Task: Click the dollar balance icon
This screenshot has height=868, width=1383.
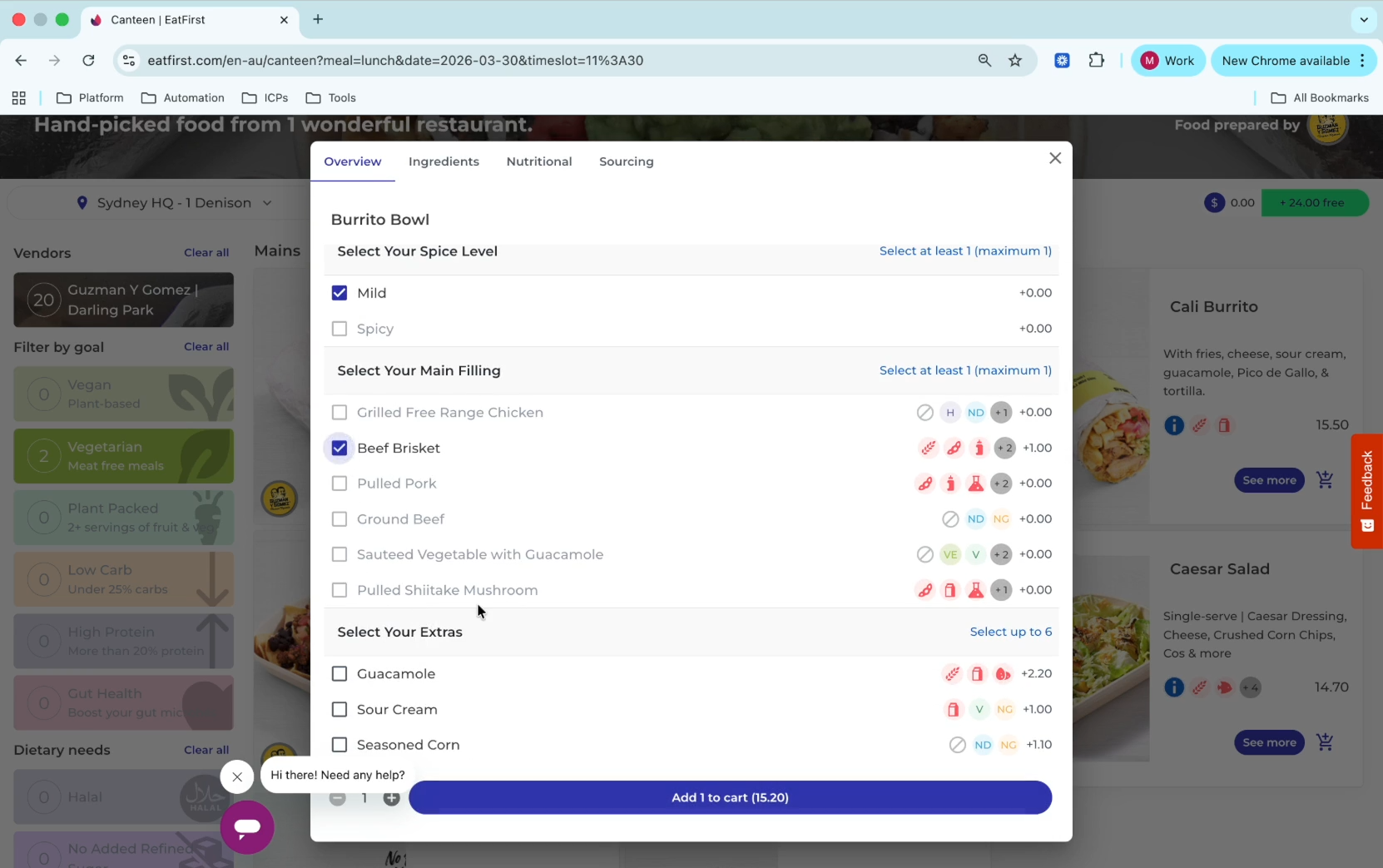Action: (x=1214, y=202)
